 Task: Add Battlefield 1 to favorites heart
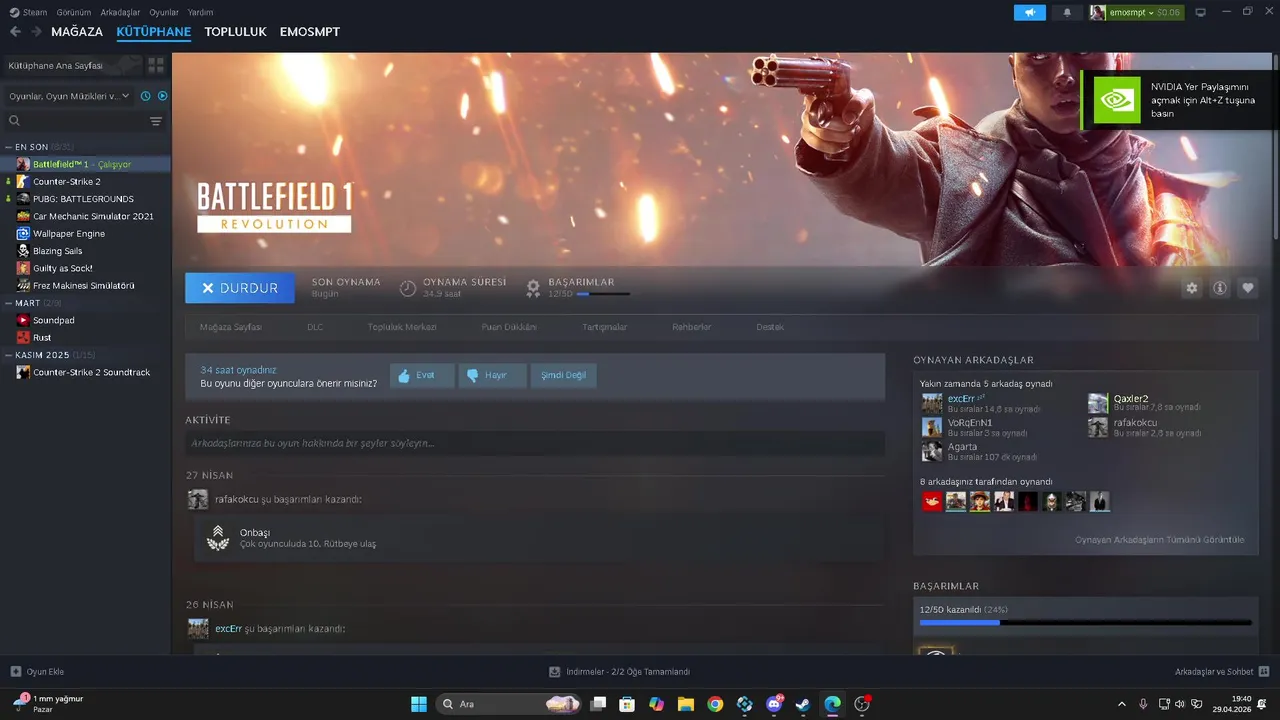click(1248, 288)
